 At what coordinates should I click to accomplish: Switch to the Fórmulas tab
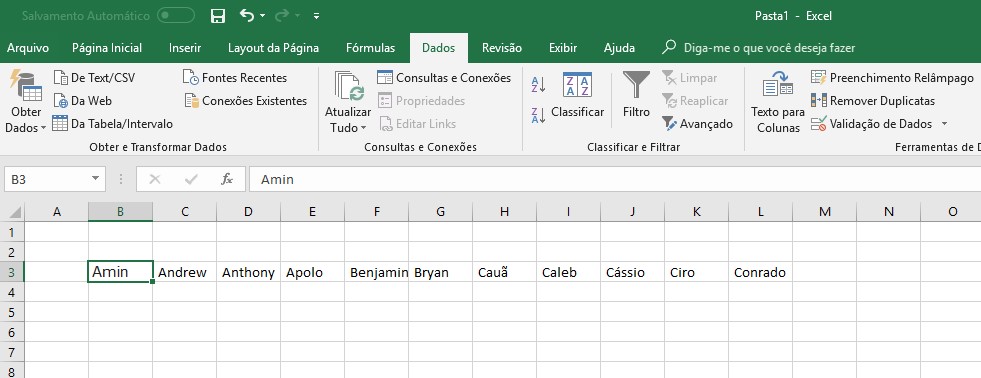click(370, 48)
